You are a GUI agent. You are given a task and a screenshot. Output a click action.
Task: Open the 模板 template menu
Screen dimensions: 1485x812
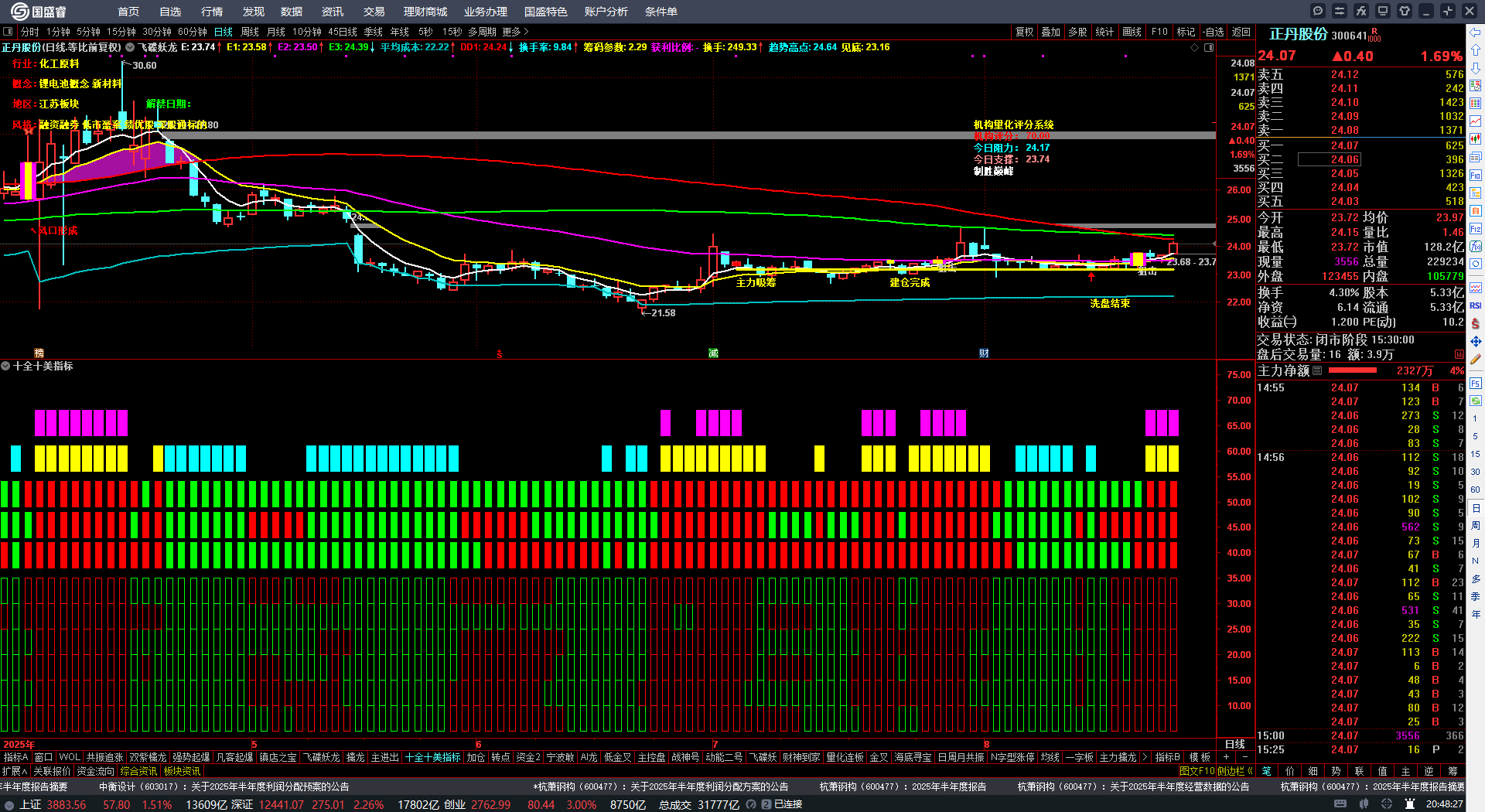point(1200,757)
